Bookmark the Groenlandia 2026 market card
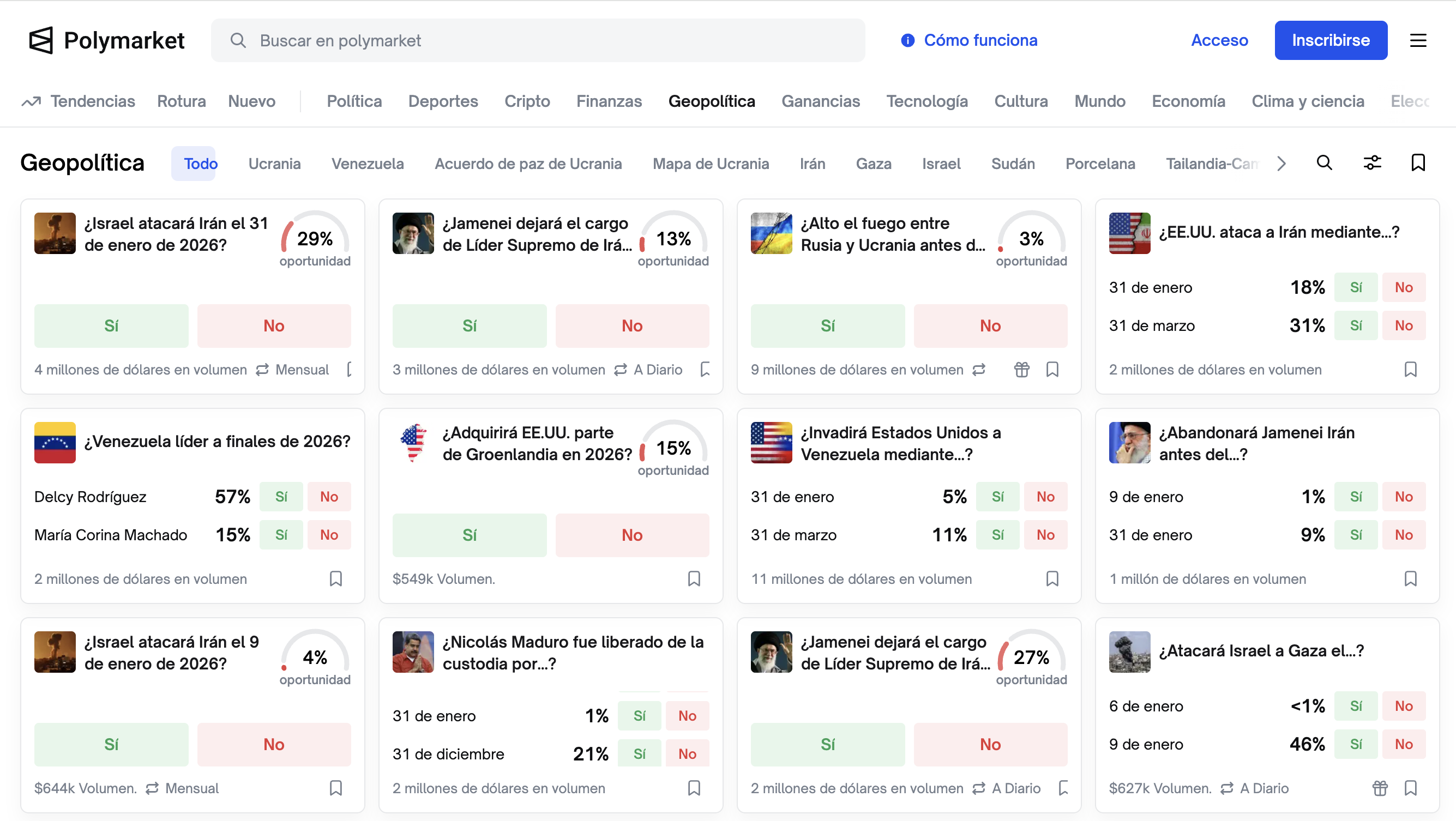 694,578
